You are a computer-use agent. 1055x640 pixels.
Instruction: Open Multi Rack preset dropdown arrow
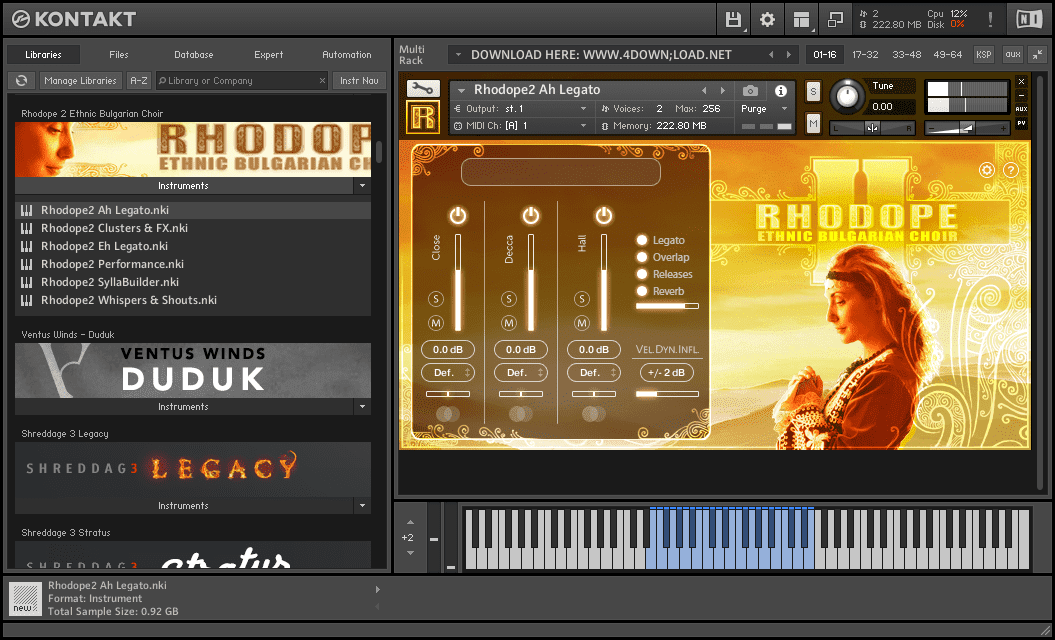[x=458, y=55]
